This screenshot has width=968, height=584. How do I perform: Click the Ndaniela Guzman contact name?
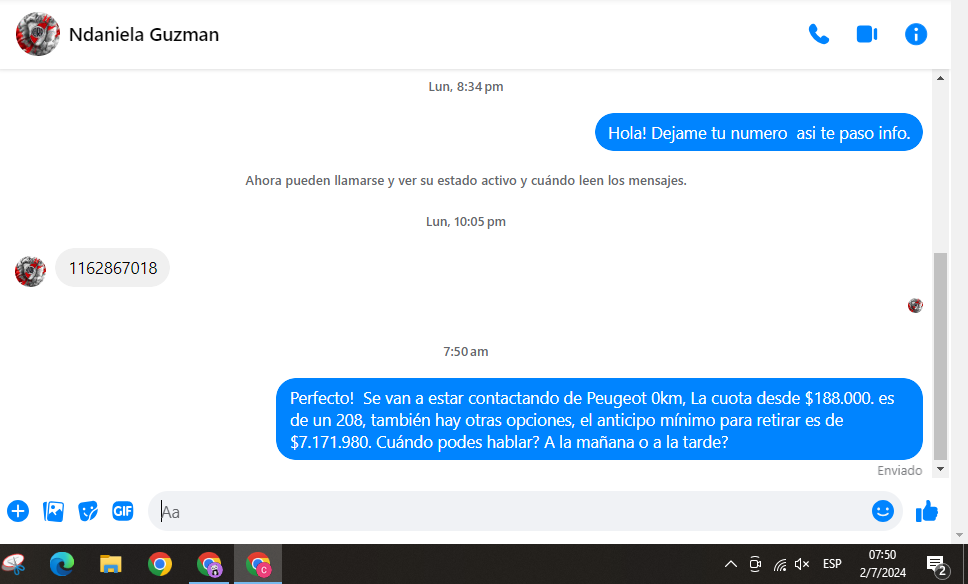coord(144,35)
